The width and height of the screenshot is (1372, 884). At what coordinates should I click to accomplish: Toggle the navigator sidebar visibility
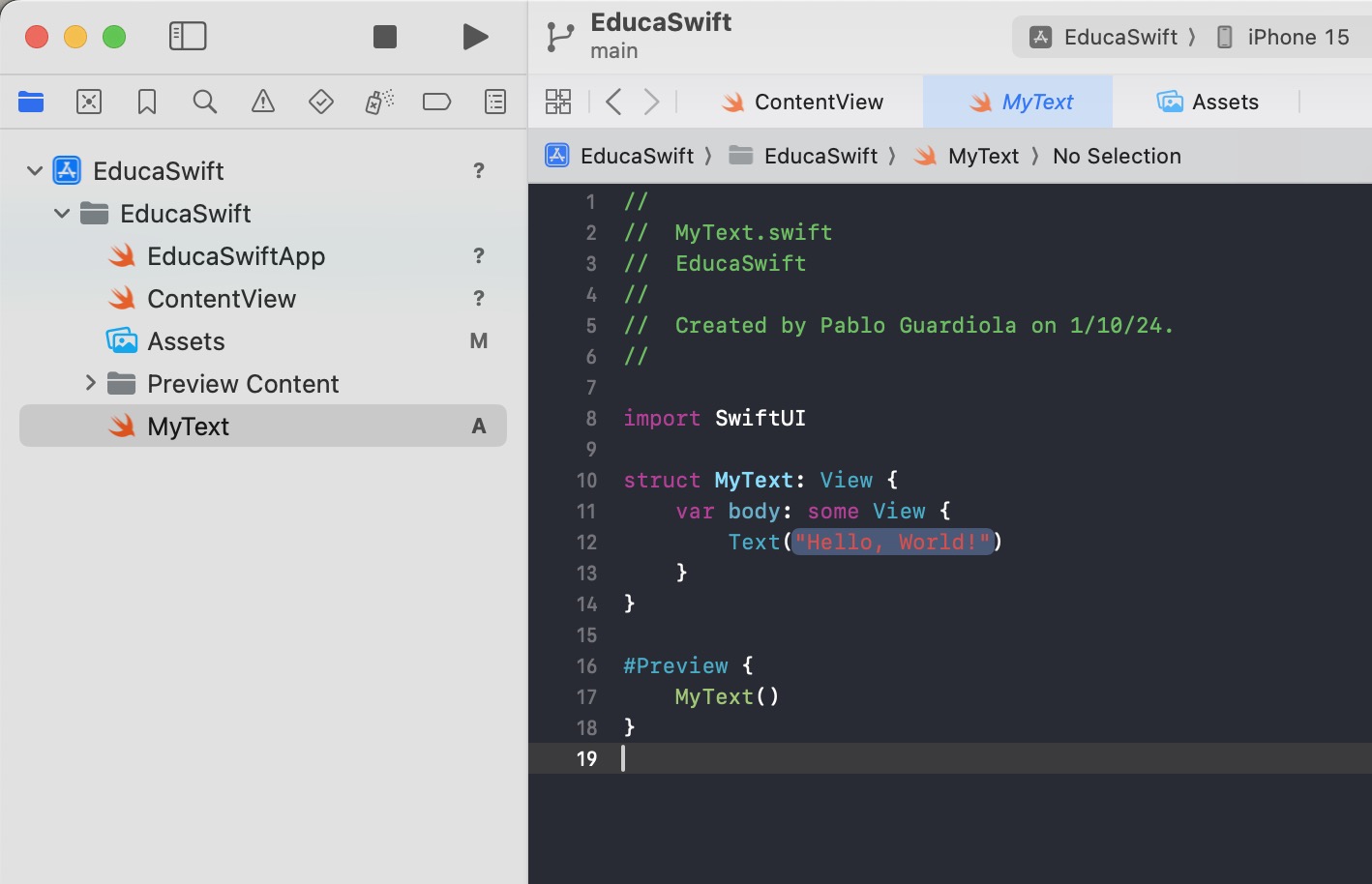(188, 37)
